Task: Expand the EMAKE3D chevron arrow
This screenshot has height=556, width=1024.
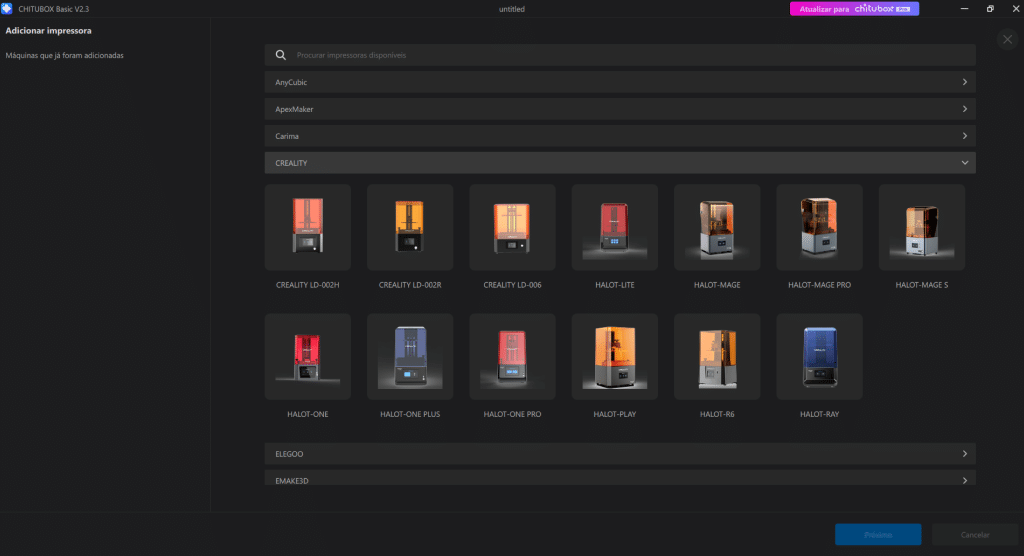Action: [x=965, y=480]
